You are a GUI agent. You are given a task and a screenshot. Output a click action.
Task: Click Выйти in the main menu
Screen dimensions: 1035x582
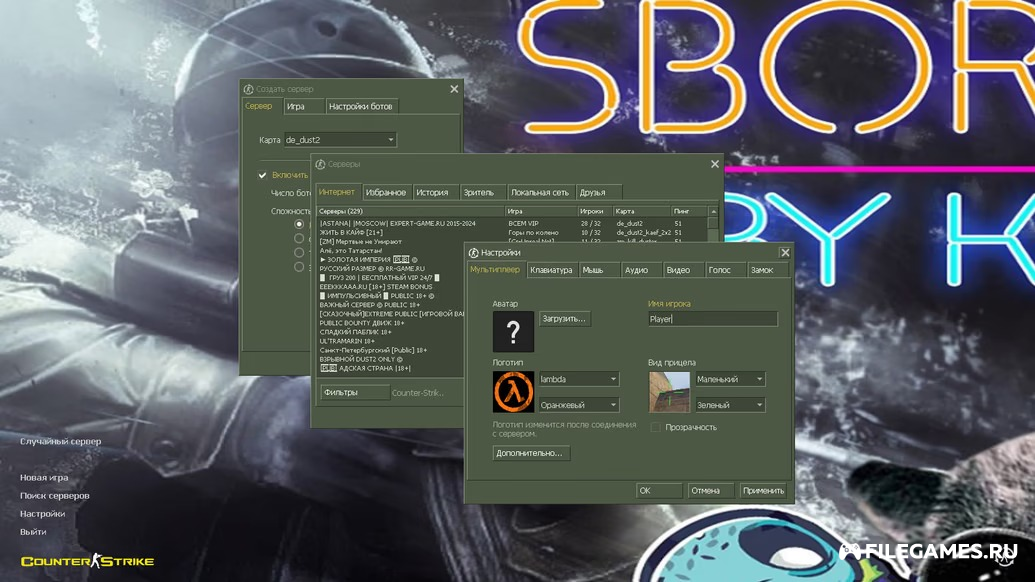pyautogui.click(x=33, y=532)
